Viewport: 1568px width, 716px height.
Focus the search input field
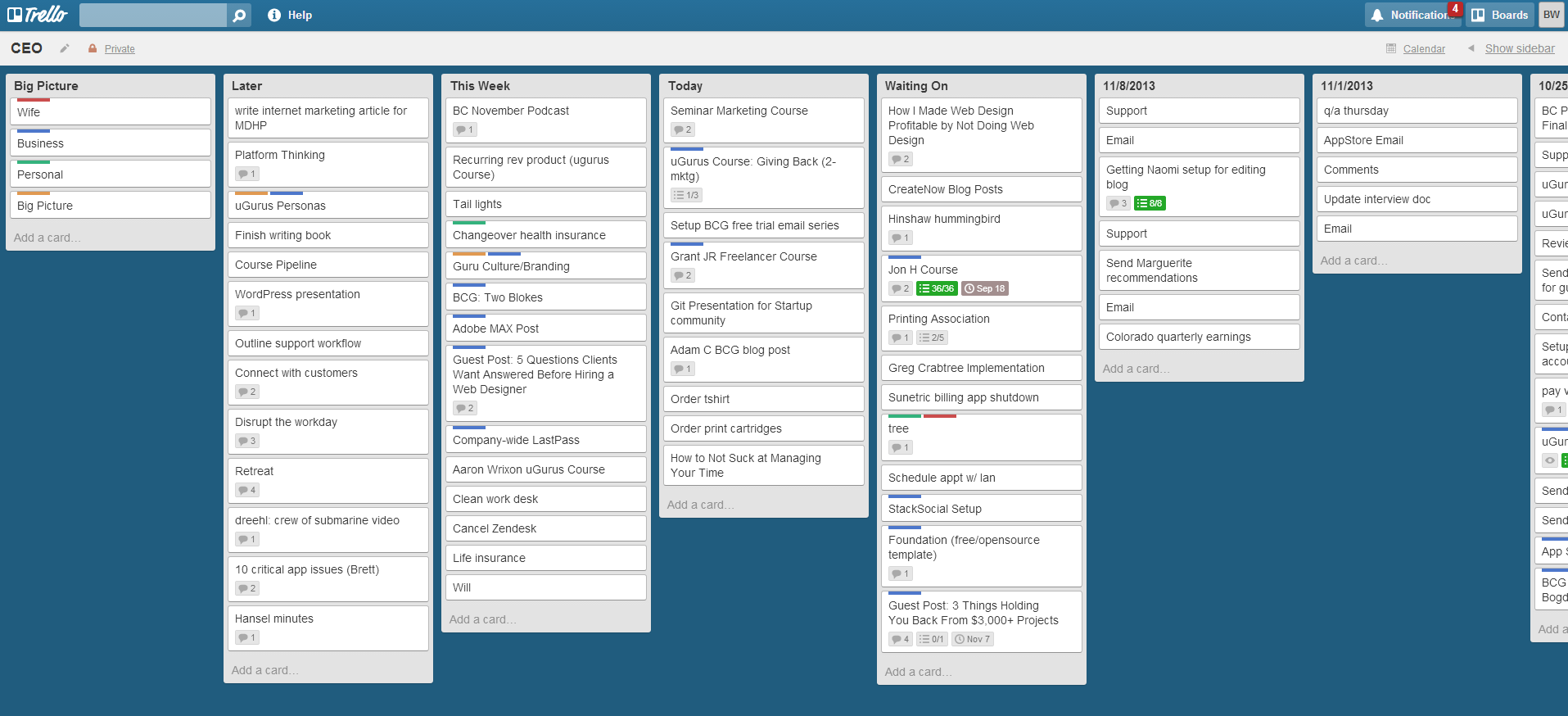(x=153, y=16)
